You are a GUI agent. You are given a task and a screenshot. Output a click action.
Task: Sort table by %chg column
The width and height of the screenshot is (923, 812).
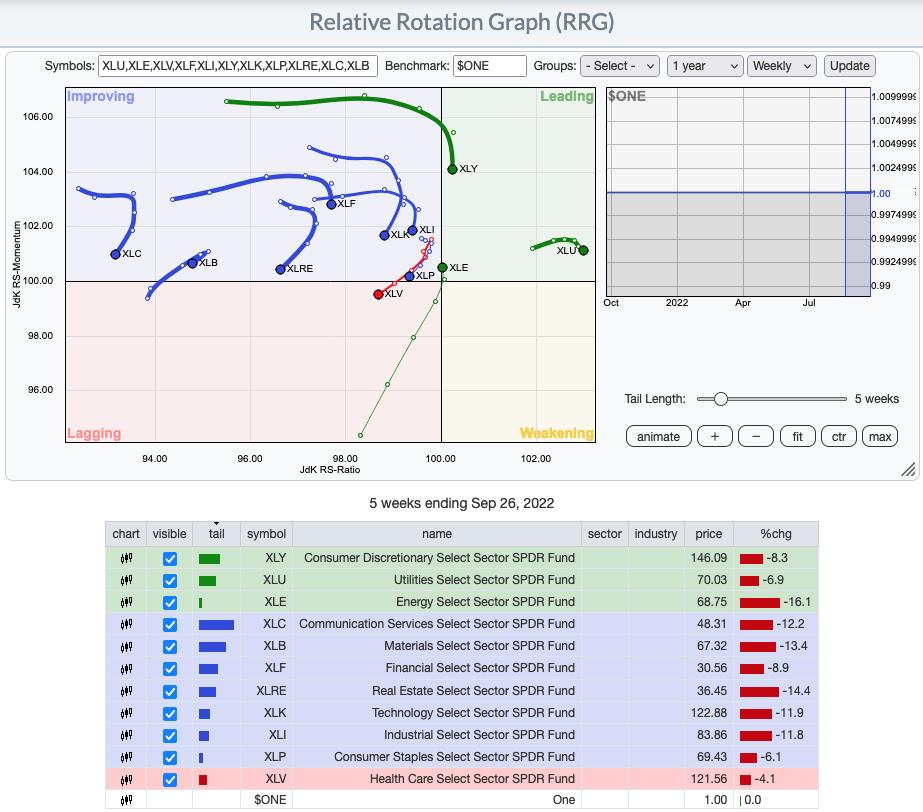click(776, 534)
